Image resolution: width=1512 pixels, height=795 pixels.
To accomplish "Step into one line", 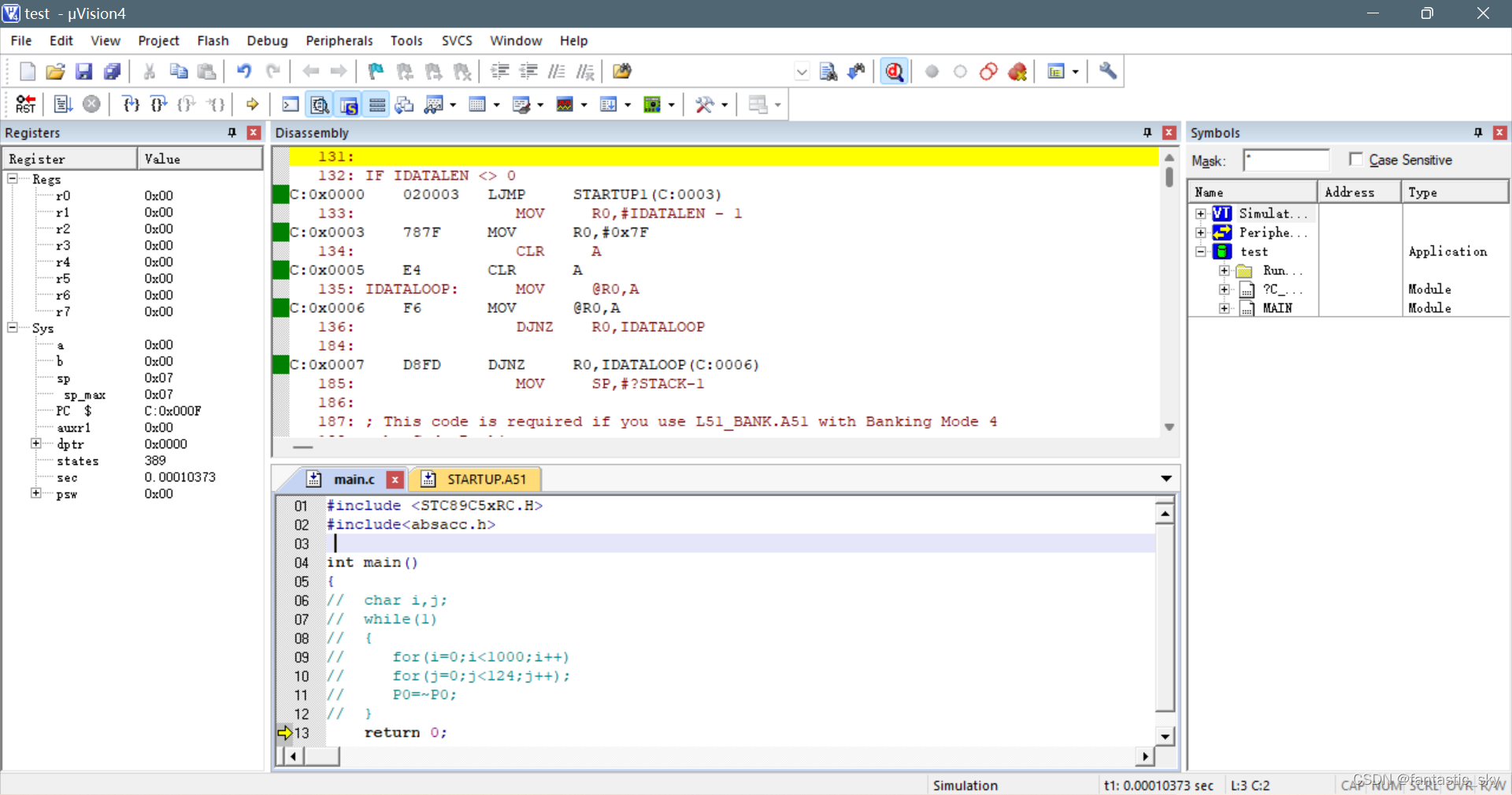I will [131, 104].
